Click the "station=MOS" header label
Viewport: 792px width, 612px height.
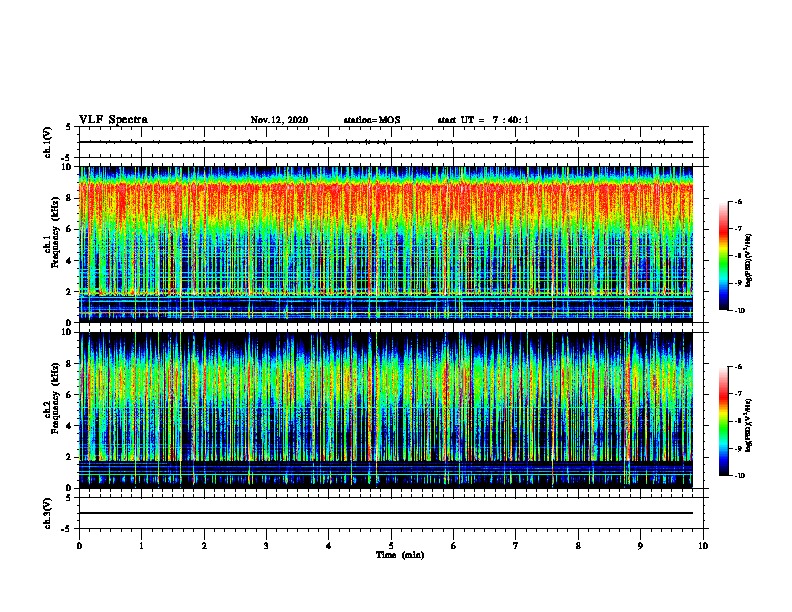coord(372,120)
